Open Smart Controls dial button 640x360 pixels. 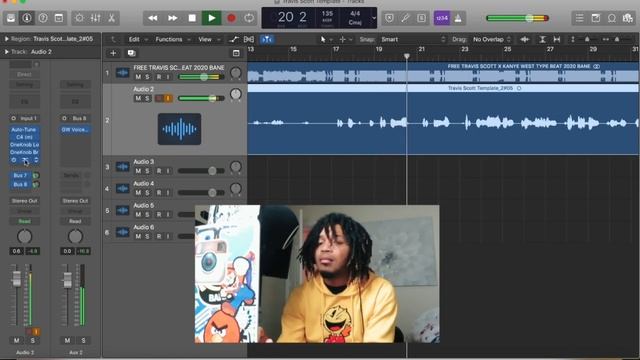(x=79, y=18)
